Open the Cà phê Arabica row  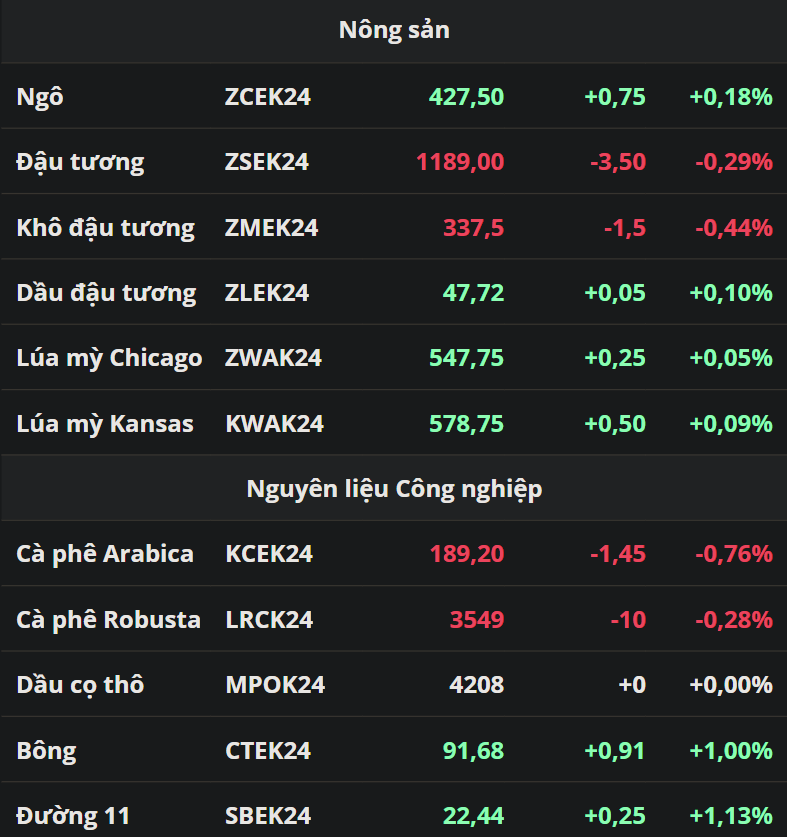coord(394,554)
